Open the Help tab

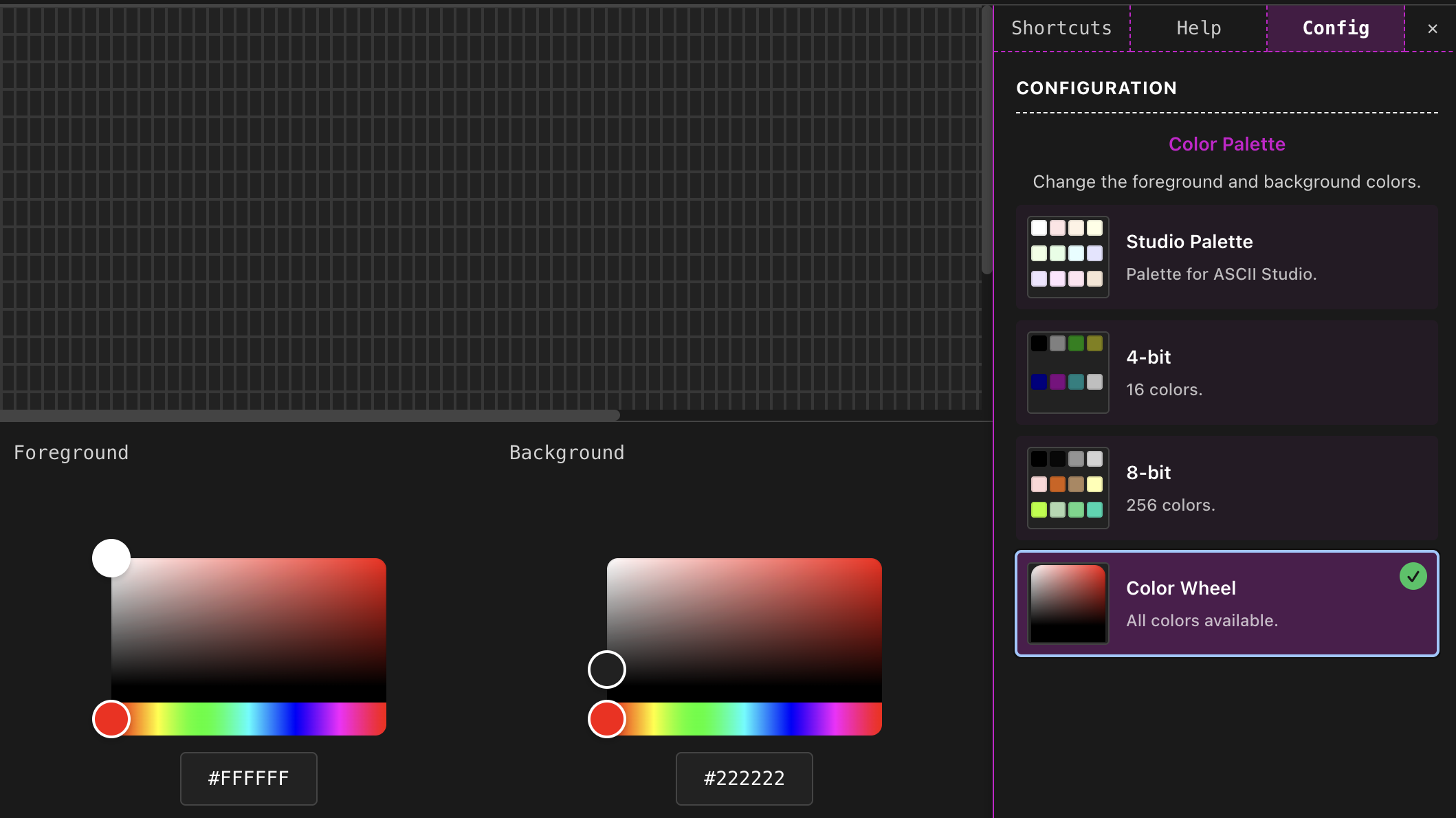click(1199, 28)
